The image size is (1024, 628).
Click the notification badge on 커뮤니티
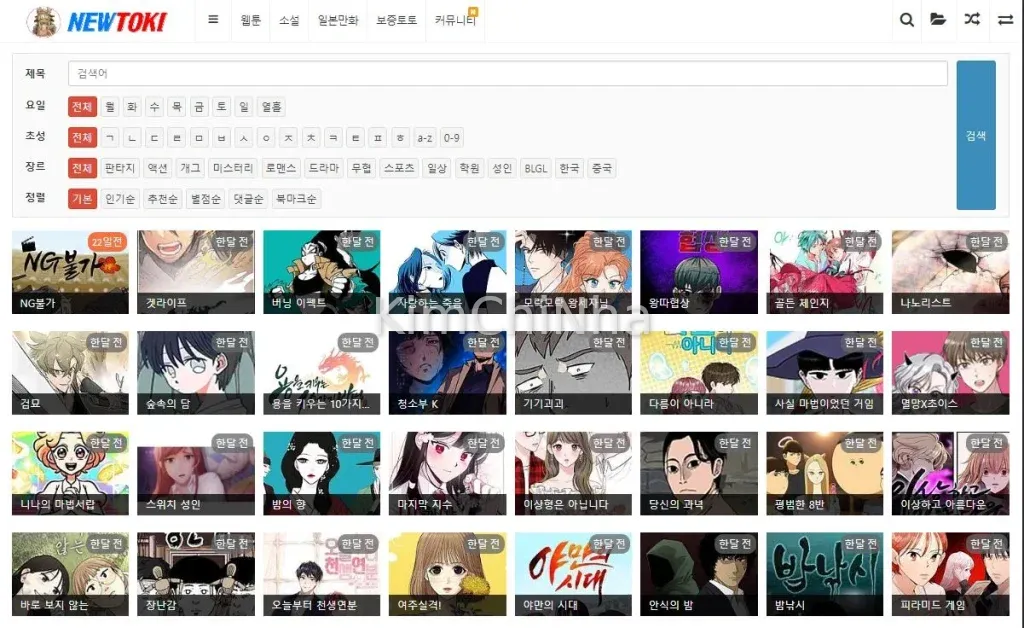(474, 11)
